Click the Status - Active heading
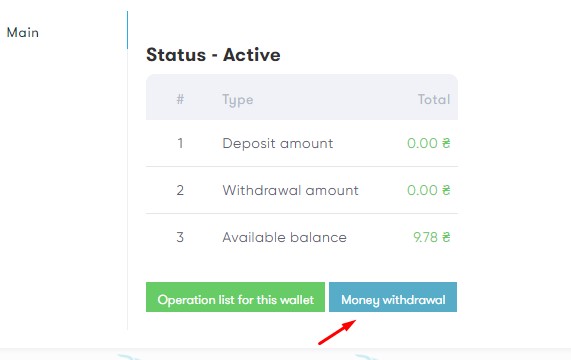 pyautogui.click(x=213, y=55)
